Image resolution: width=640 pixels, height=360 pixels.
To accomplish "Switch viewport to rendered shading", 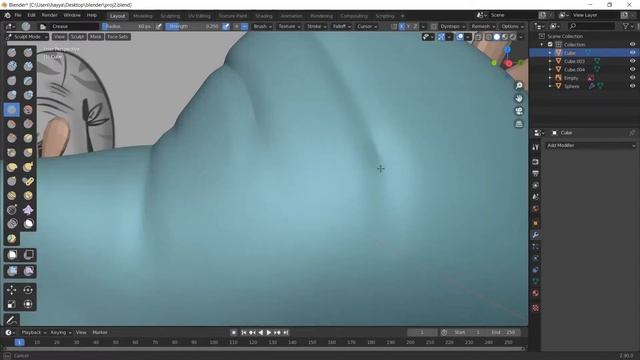I will (513, 37).
